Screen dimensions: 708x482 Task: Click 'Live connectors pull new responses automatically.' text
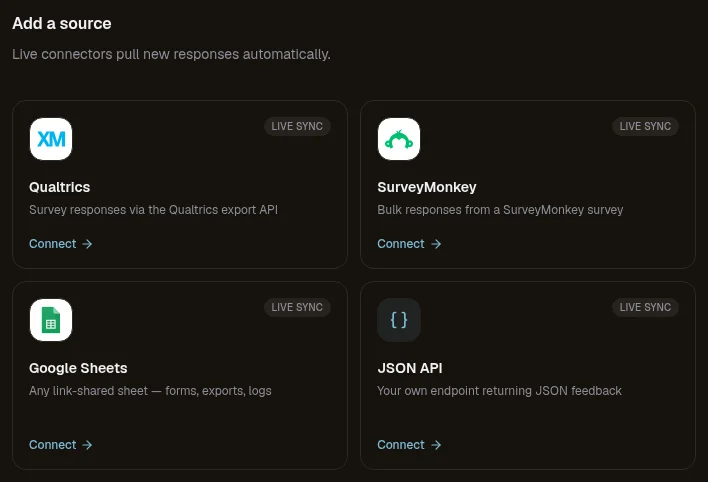coord(171,54)
